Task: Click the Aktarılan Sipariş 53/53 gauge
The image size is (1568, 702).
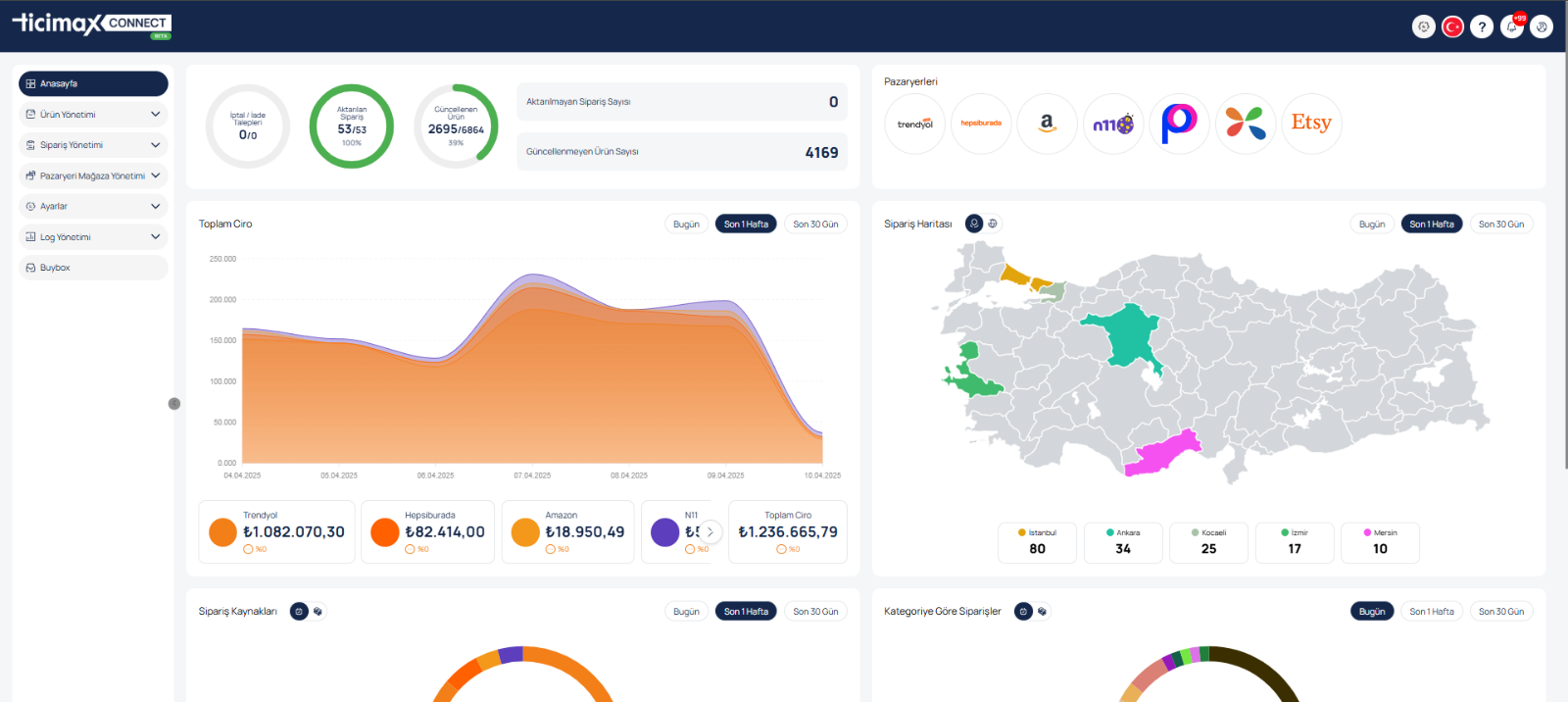Action: [352, 126]
